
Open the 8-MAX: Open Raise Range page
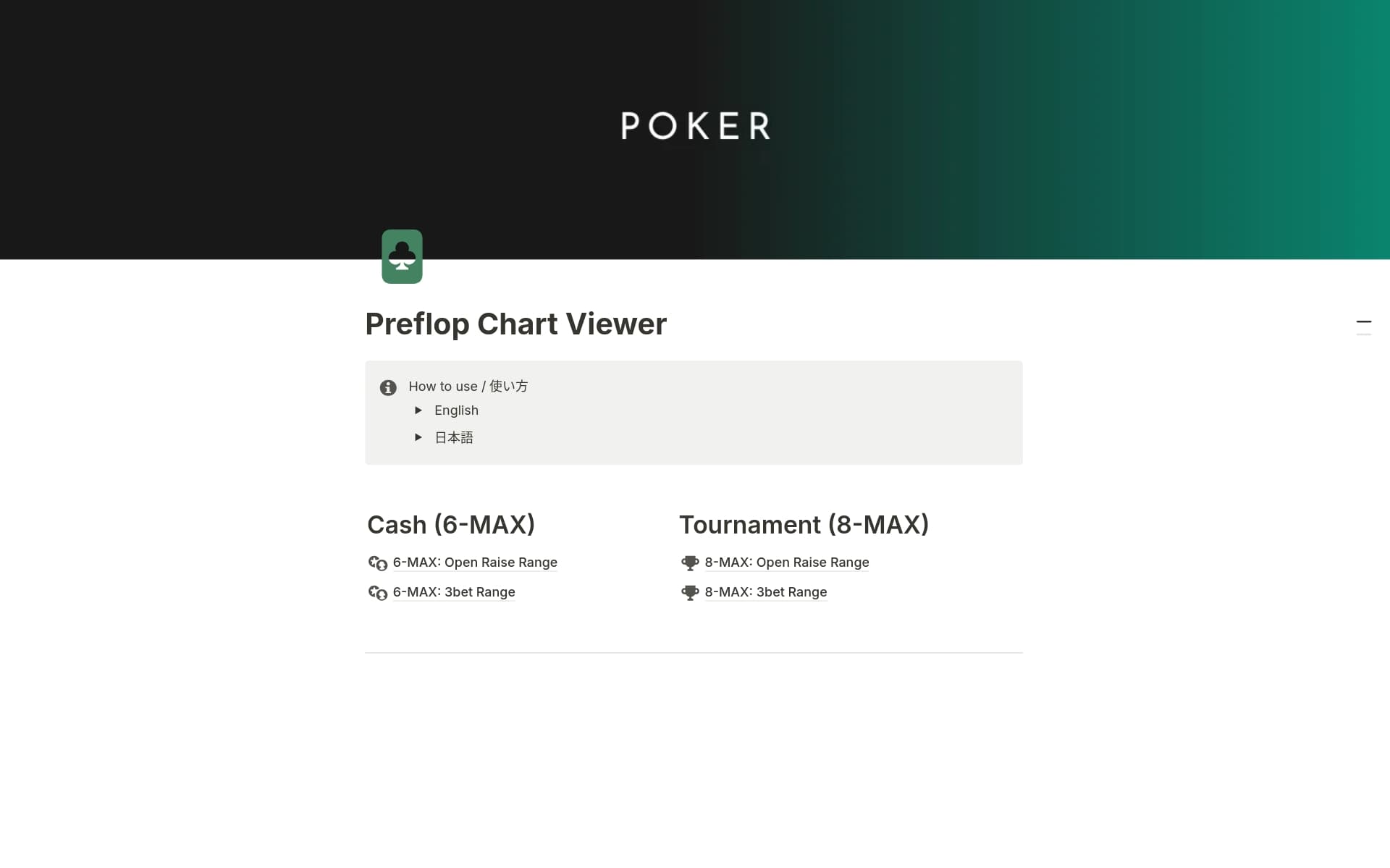coord(787,562)
